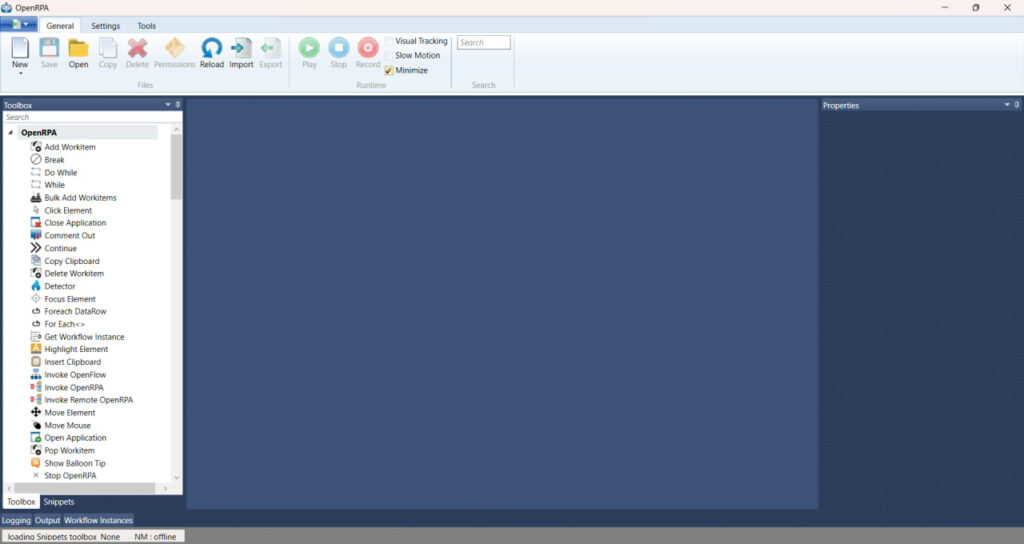The image size is (1024, 544).
Task: Open the Workflow Instances panel tab
Action: coord(98,520)
